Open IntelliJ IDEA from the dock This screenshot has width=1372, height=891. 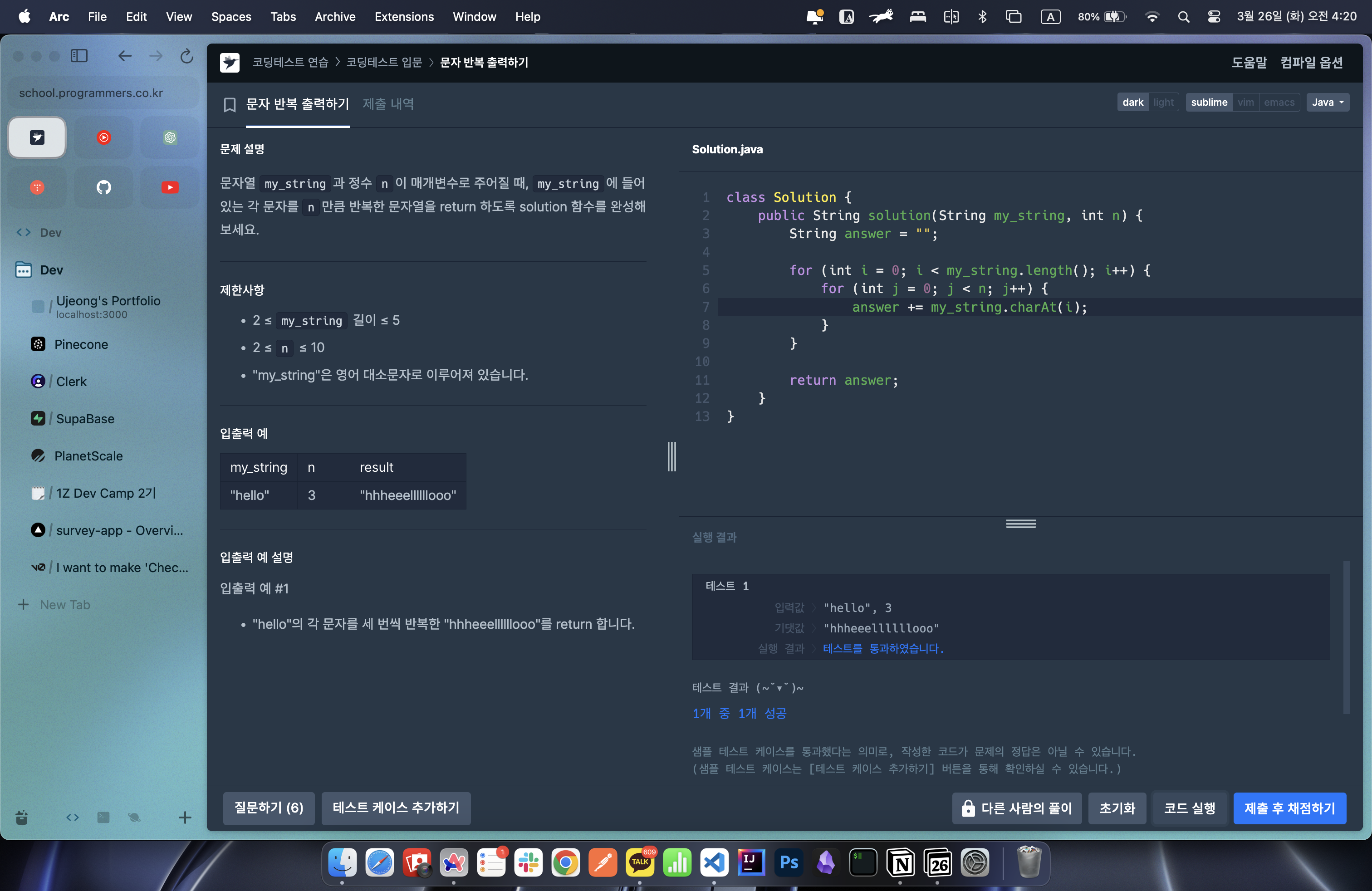click(751, 862)
